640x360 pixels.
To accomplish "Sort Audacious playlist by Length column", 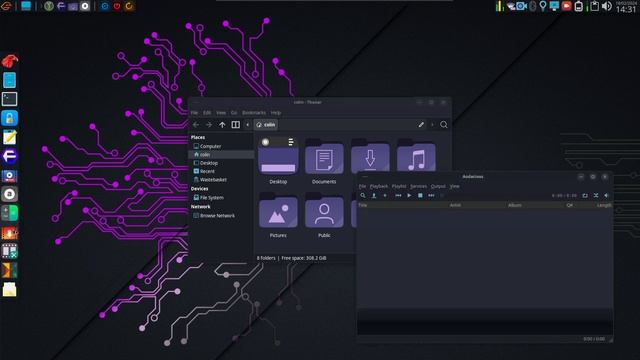I will point(604,205).
